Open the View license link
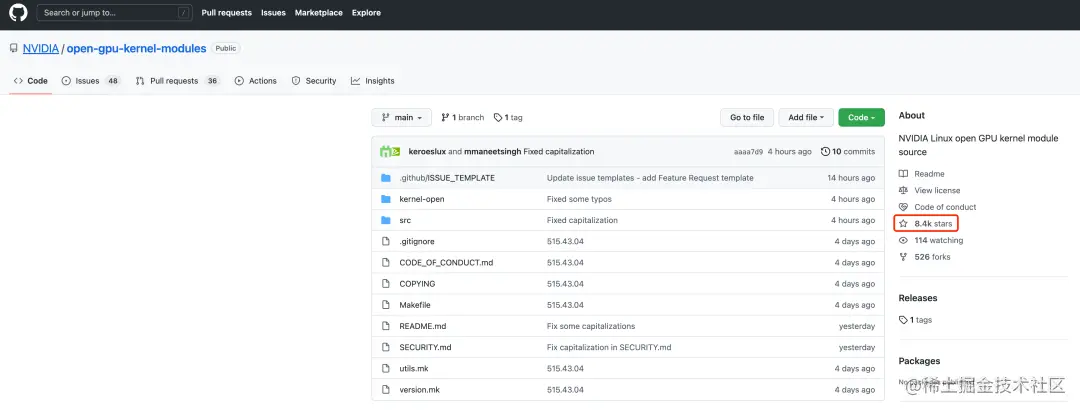The width and height of the screenshot is (1080, 410). pyautogui.click(x=930, y=191)
